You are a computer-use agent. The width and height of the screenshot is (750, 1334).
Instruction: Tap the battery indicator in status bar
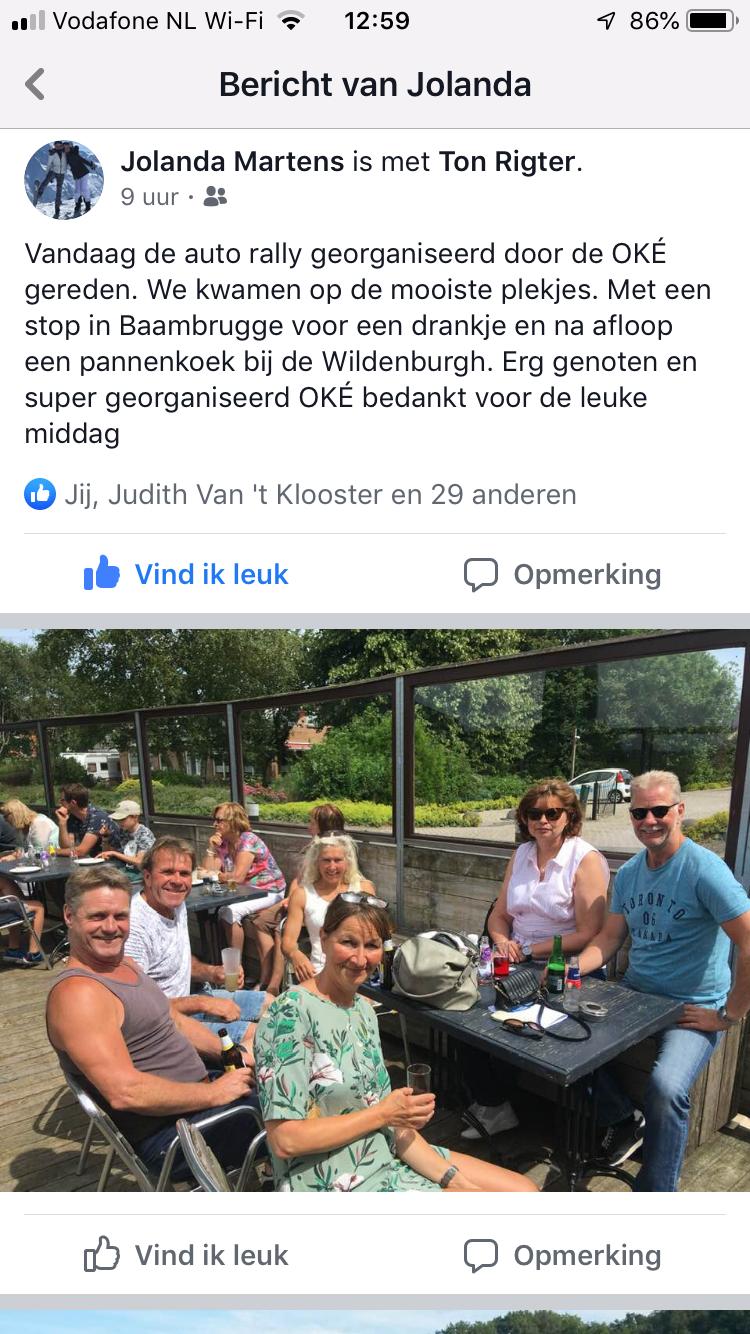coord(711,21)
